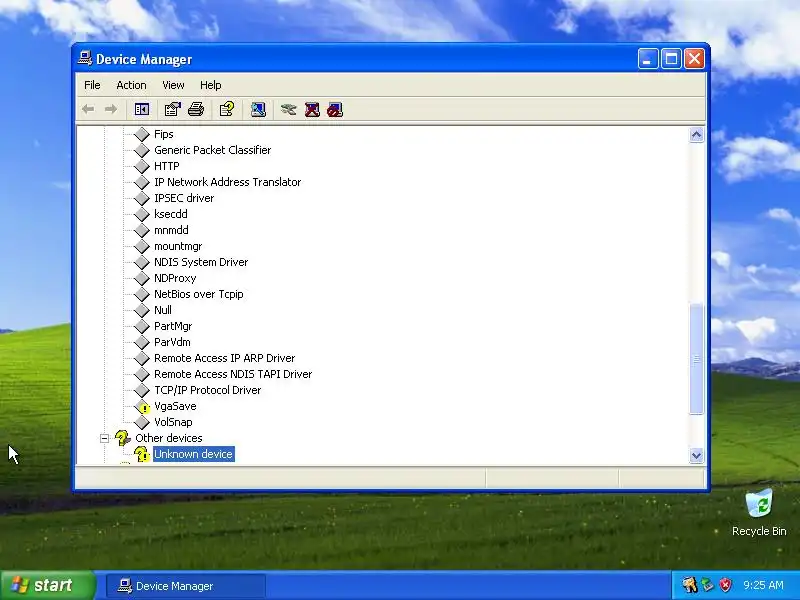Click the Safely Remove Hardware tray icon
800x600 pixels.
click(708, 585)
